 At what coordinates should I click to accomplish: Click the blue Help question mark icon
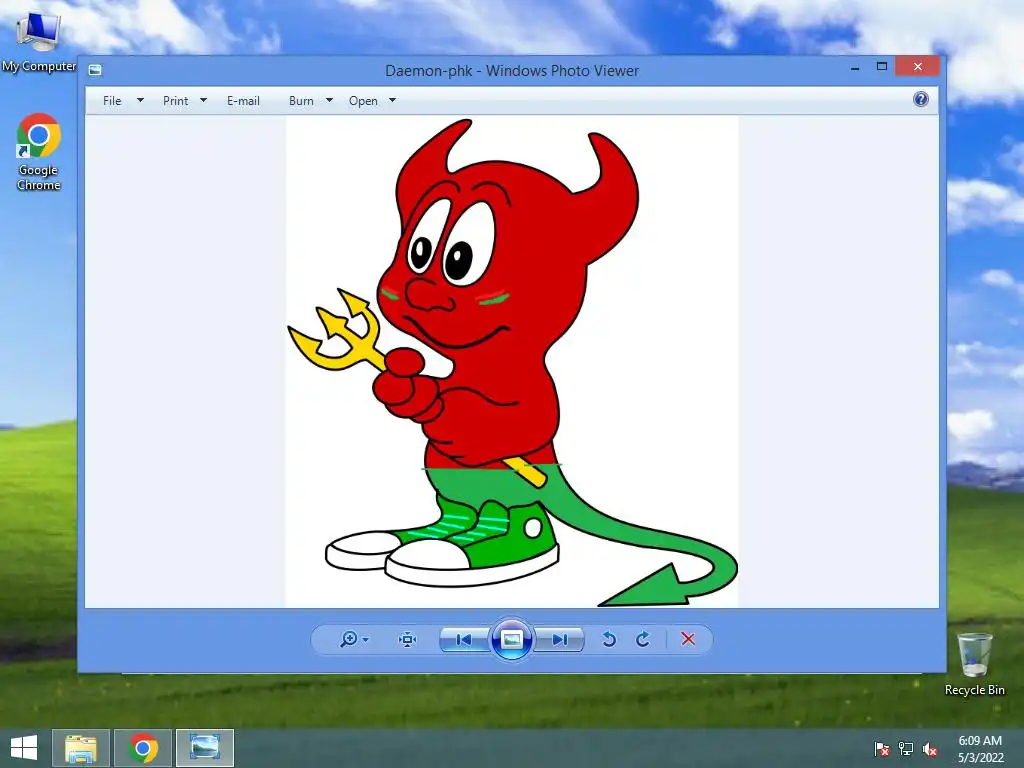[x=921, y=99]
